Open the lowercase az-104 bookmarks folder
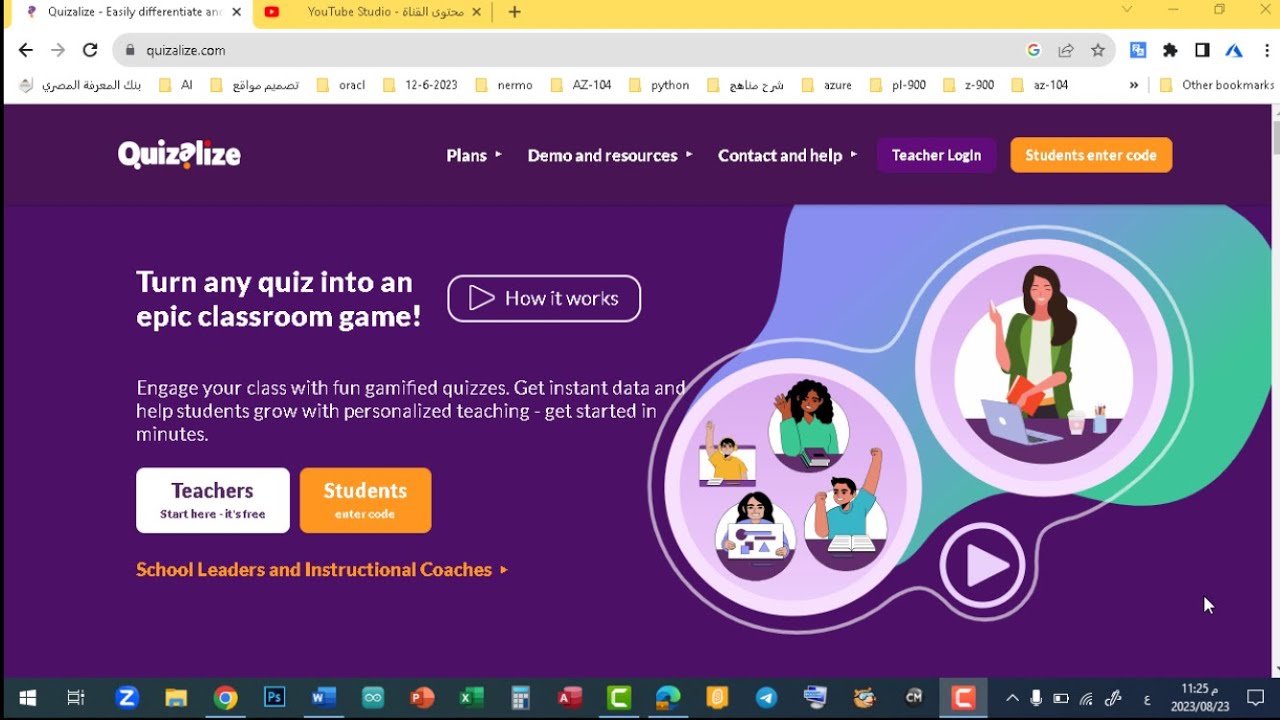The width and height of the screenshot is (1280, 720). pyautogui.click(x=1040, y=85)
